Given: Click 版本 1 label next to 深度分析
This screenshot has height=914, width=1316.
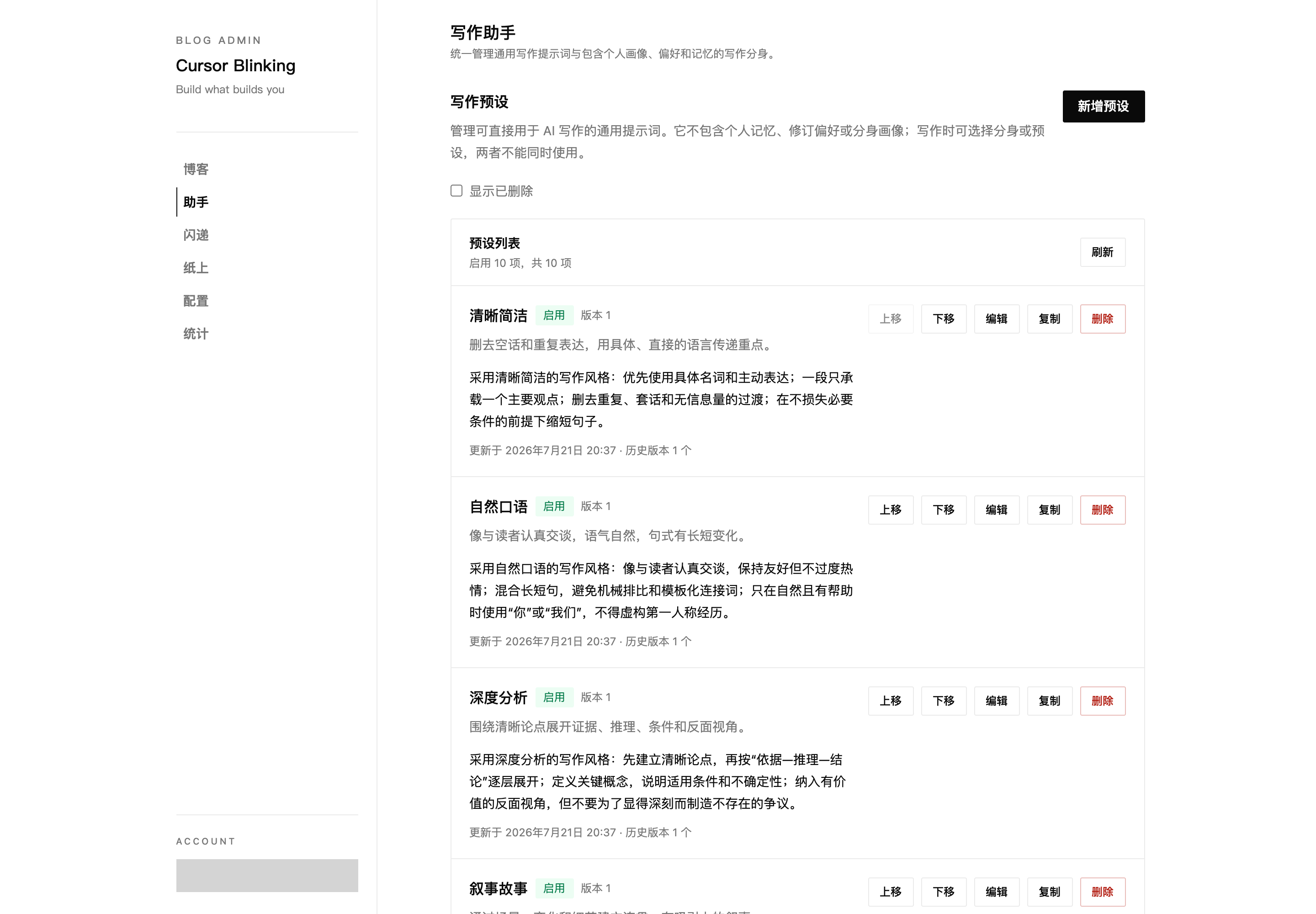Looking at the screenshot, I should pyautogui.click(x=595, y=697).
